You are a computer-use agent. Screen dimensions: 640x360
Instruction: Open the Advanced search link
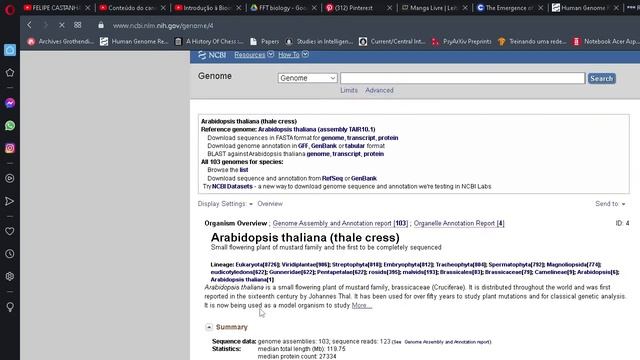click(x=379, y=90)
